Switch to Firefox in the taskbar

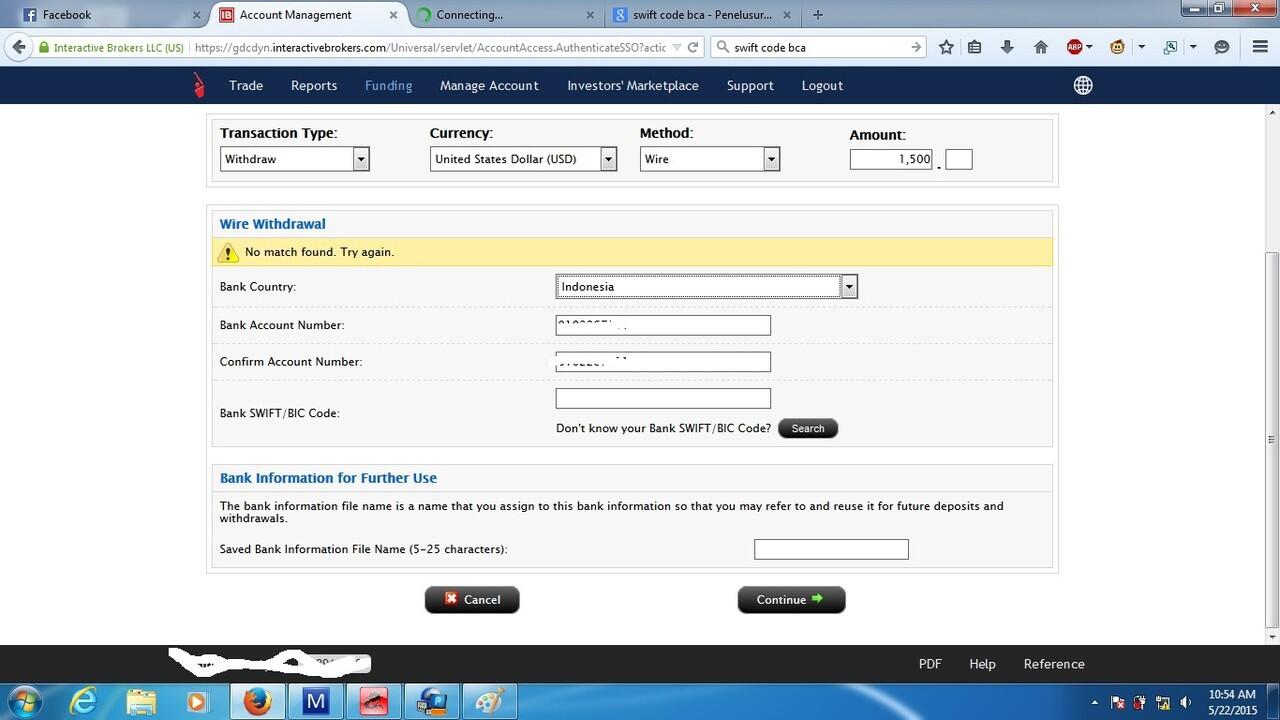[x=257, y=702]
